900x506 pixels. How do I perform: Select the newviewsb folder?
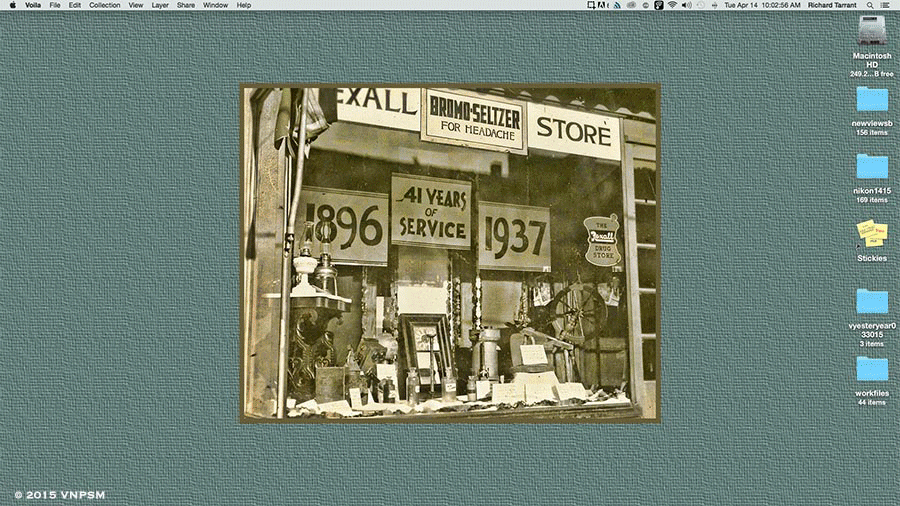point(872,100)
